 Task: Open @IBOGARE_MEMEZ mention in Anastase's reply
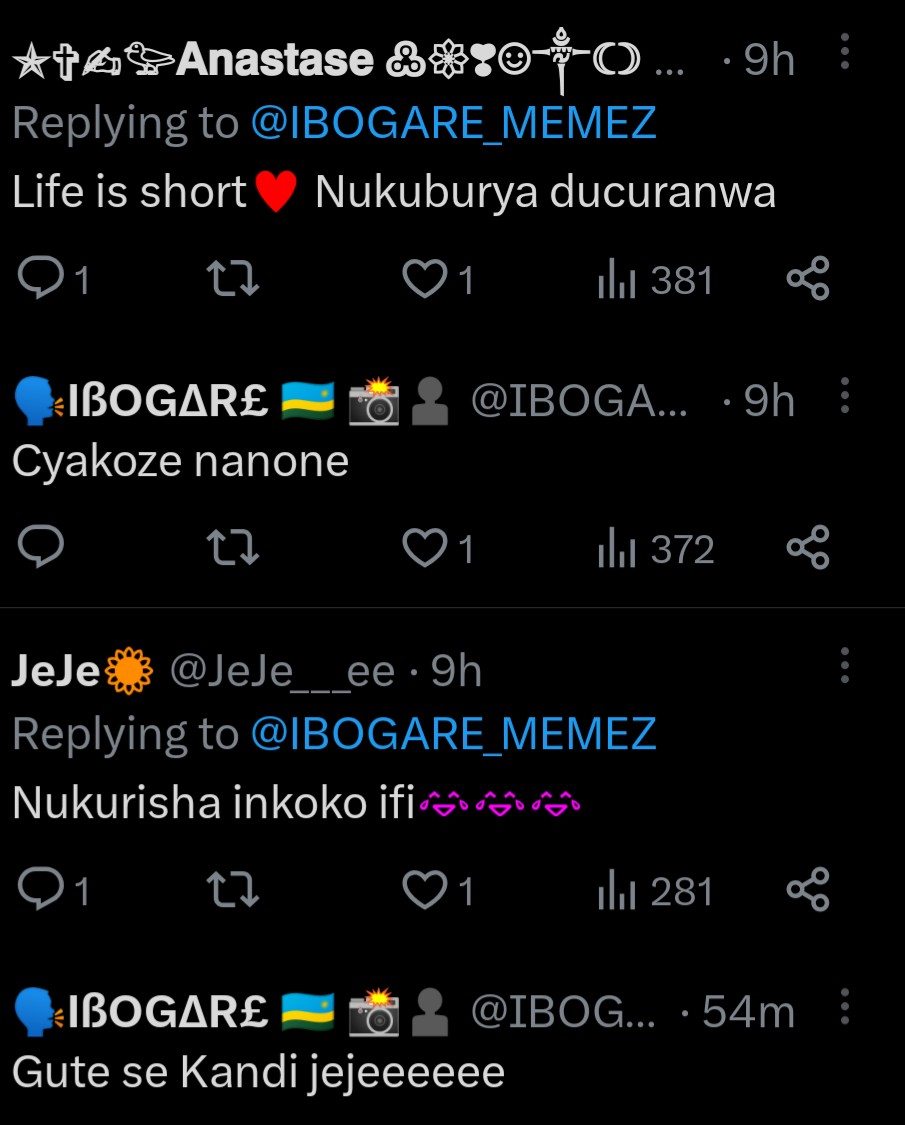(x=452, y=123)
